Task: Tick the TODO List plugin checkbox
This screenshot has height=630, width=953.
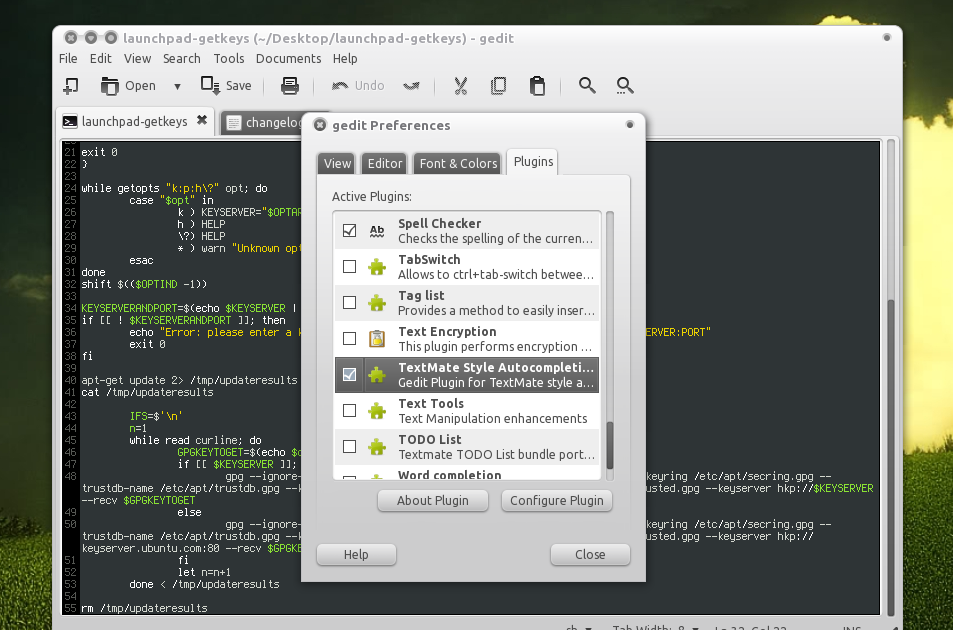Action: click(350, 447)
